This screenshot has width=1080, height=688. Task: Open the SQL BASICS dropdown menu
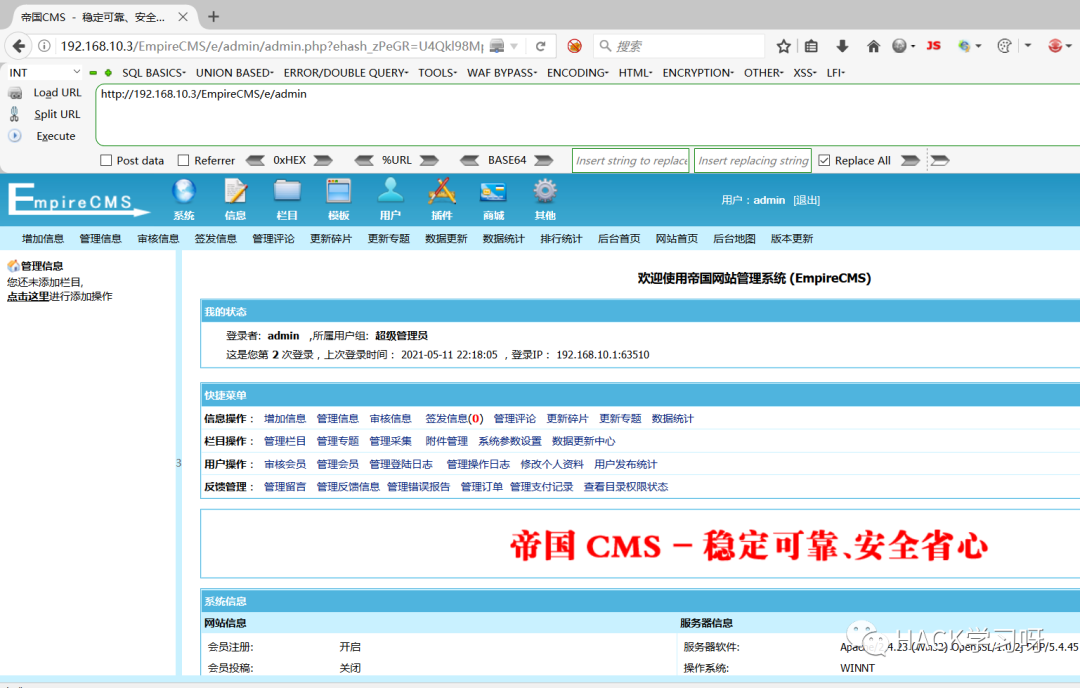154,72
